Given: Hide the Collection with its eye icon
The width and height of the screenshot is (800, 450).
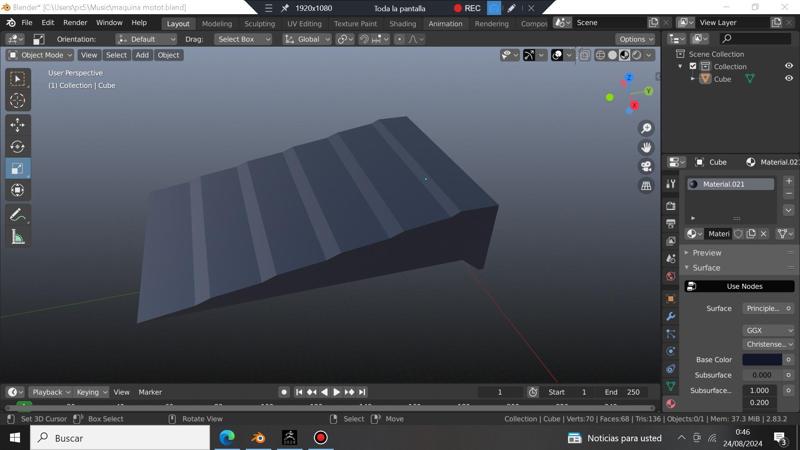Looking at the screenshot, I should pyautogui.click(x=789, y=66).
